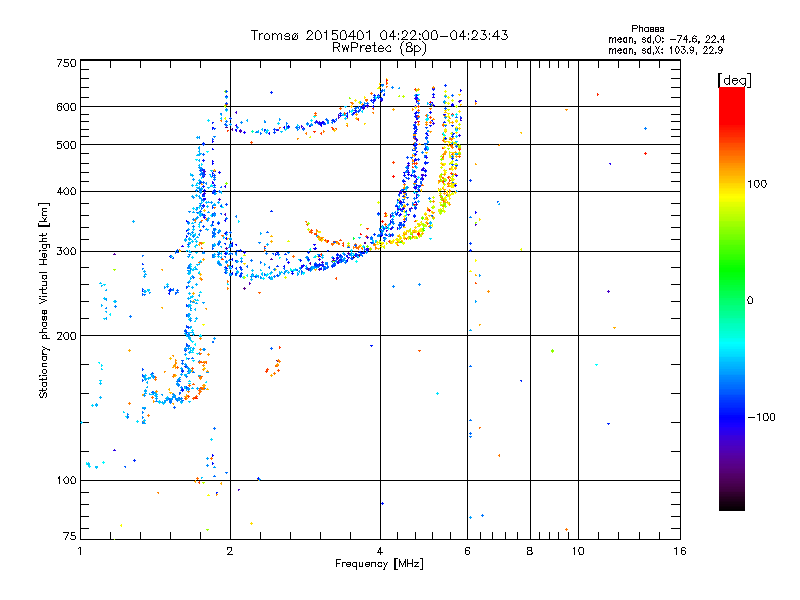Select the mean, sd,O: -74.6, 22.4 line

(666, 39)
